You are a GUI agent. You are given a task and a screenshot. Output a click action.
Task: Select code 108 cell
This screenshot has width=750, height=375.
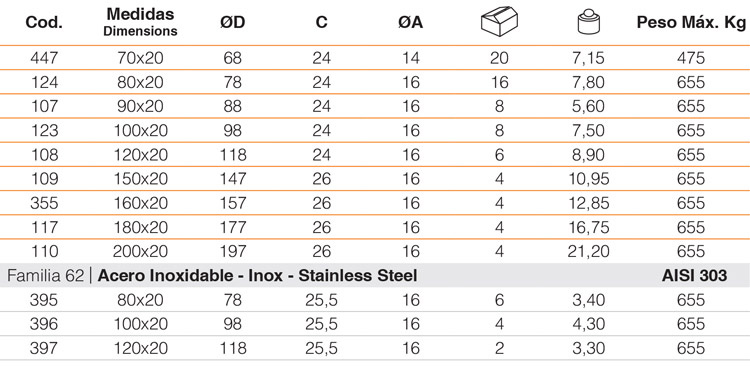[x=44, y=154]
